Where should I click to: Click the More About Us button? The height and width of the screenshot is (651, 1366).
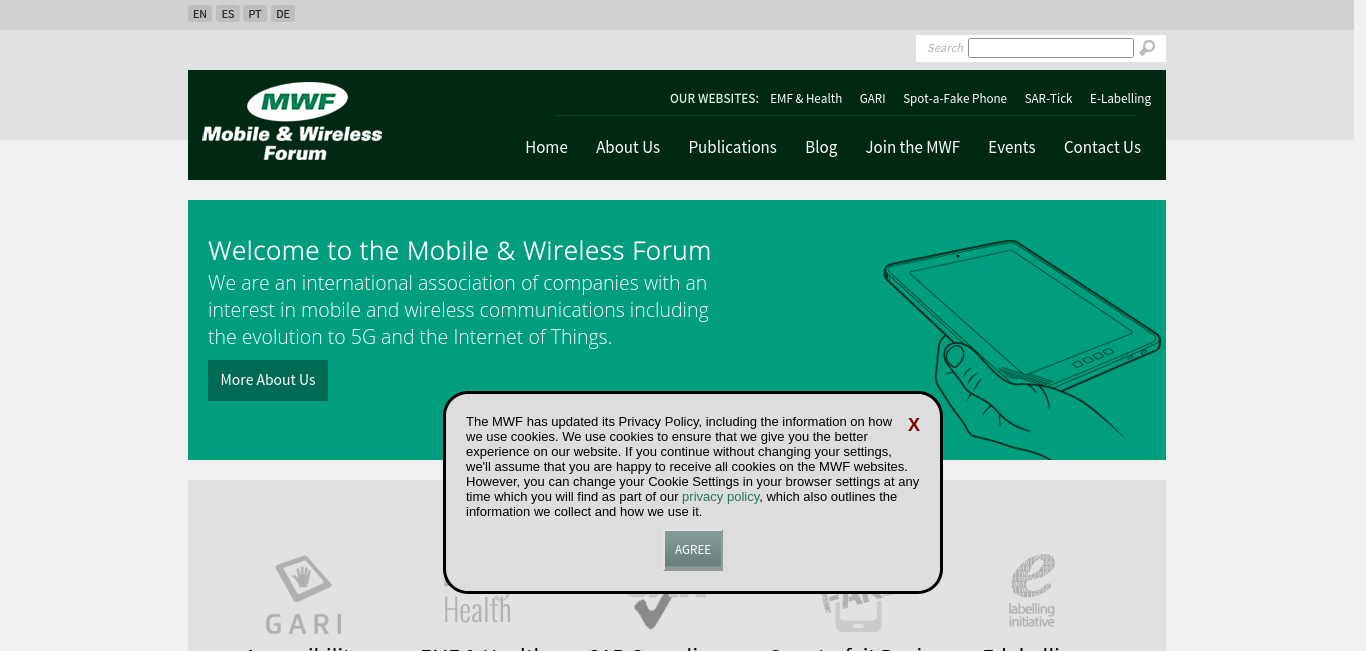[x=268, y=380]
